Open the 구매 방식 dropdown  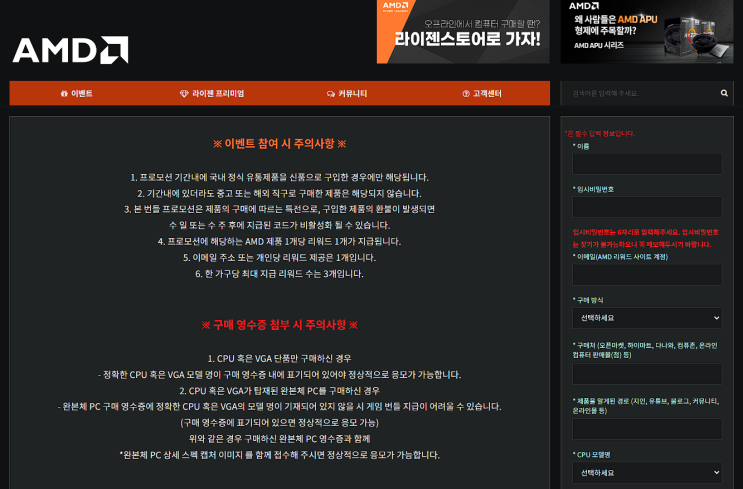647,318
